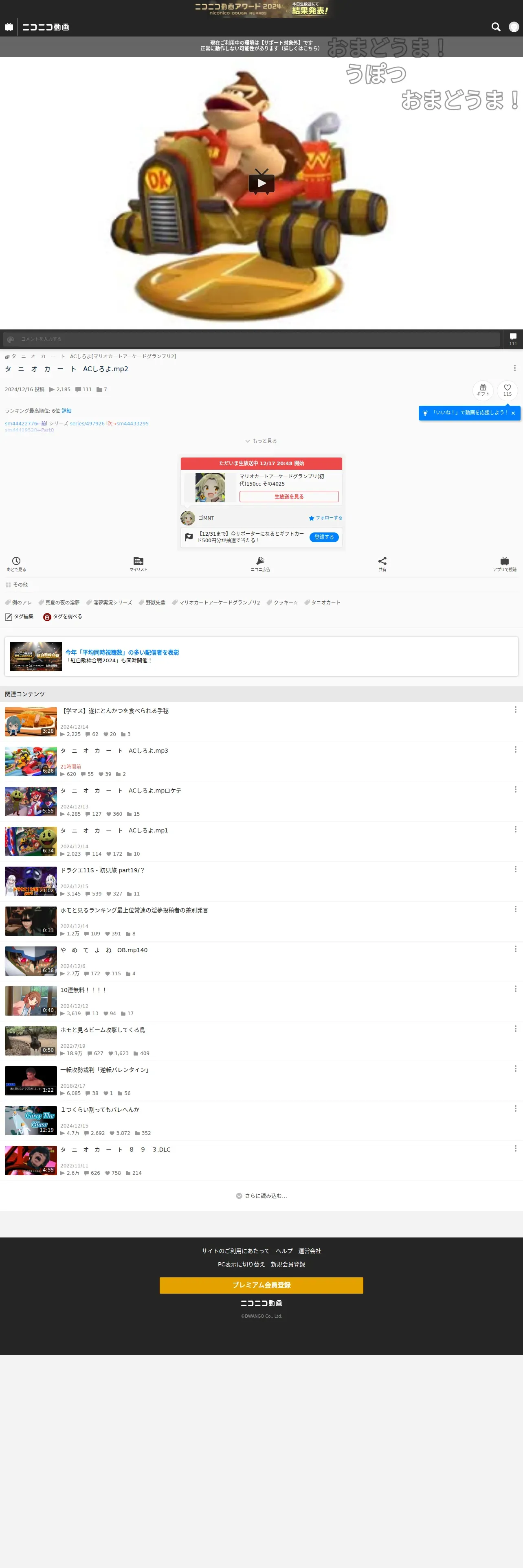Click プレミアム会員登録 button

[x=261, y=1285]
